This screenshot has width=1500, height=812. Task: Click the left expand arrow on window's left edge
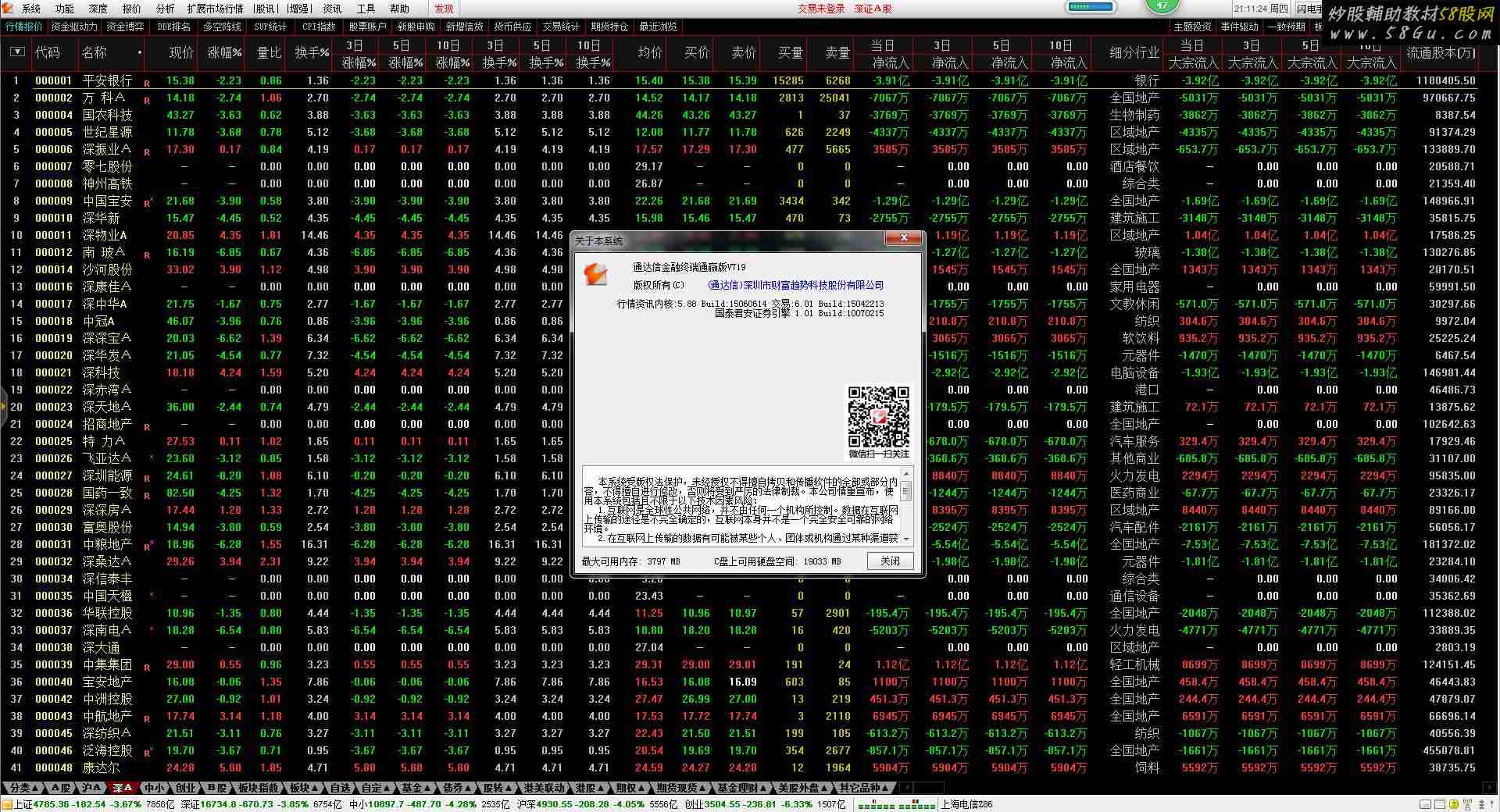click(x=3, y=406)
